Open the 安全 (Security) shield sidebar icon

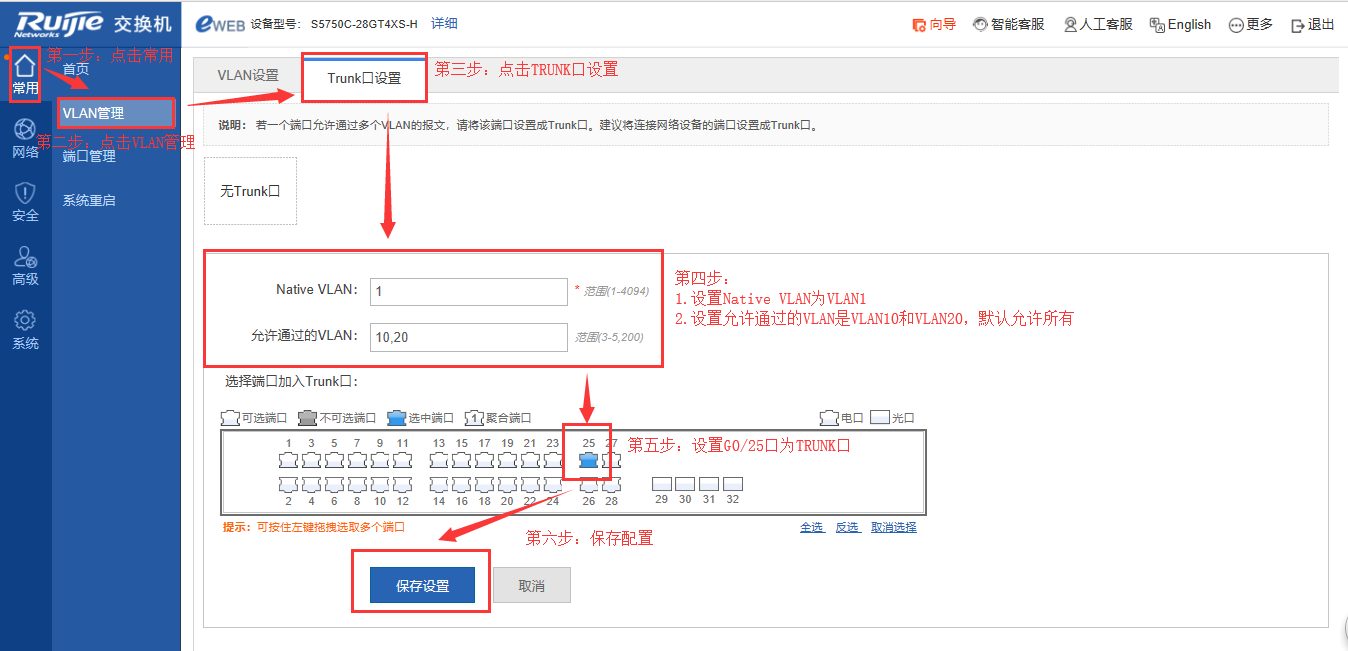pyautogui.click(x=25, y=201)
